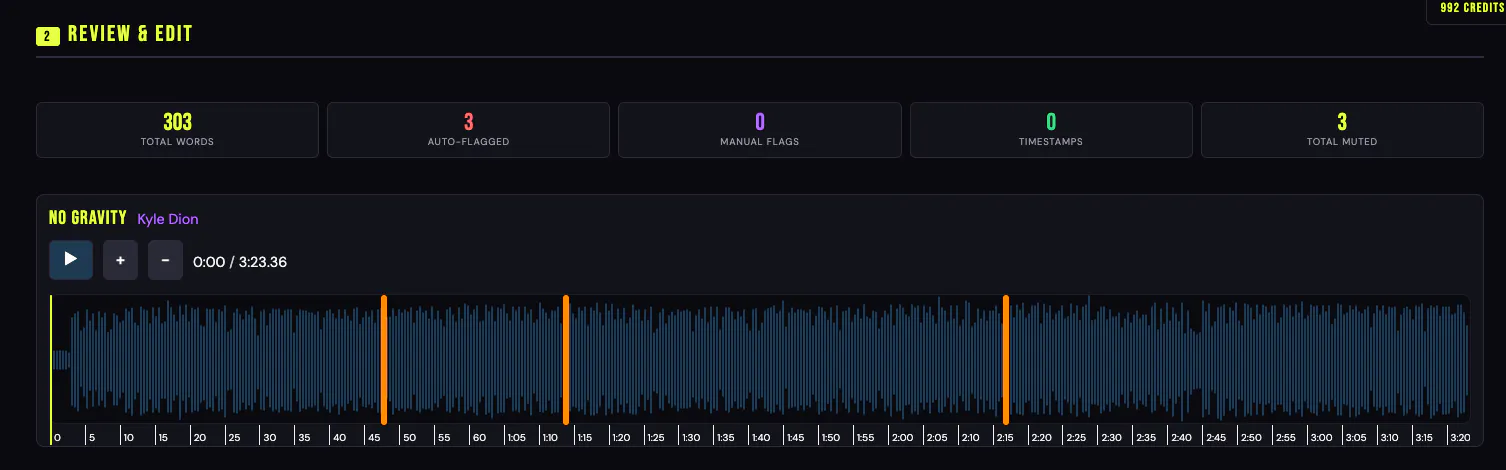Click the 2:30 mark on the timeline ruler
Viewport: 1506px width, 470px height.
tap(1111, 437)
